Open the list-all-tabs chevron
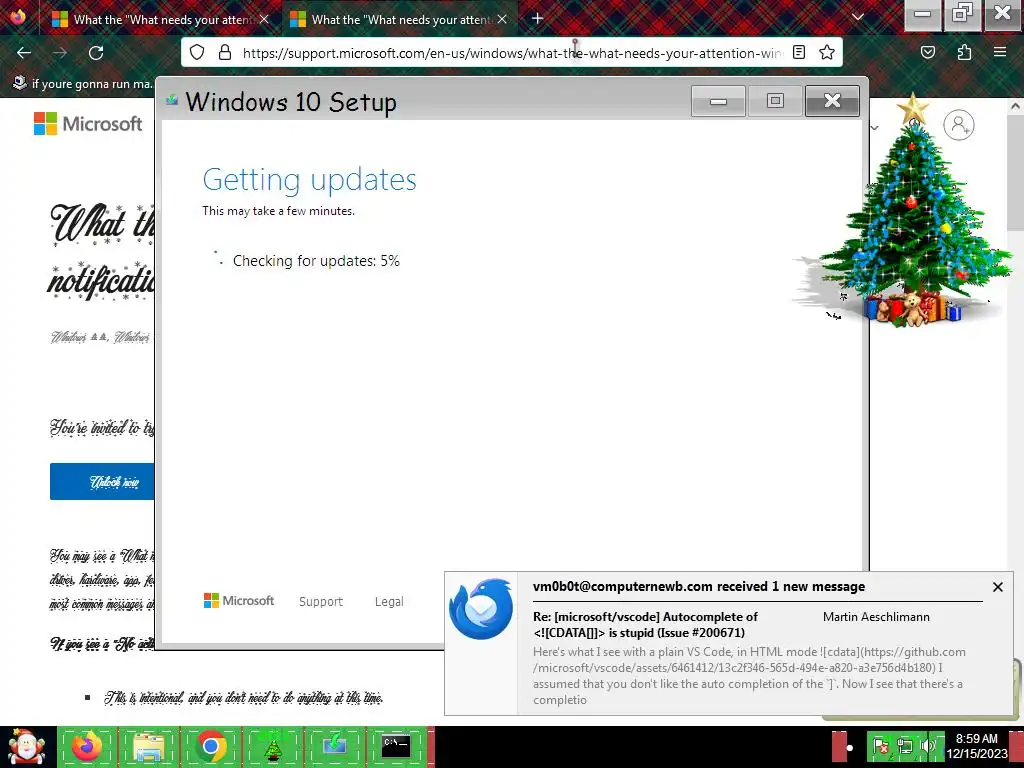This screenshot has width=1024, height=768. tap(858, 18)
